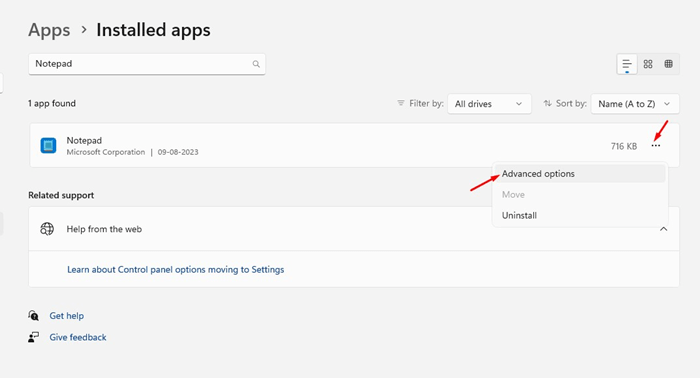The height and width of the screenshot is (378, 700).
Task: Click the Get help headset icon
Action: [x=33, y=316]
